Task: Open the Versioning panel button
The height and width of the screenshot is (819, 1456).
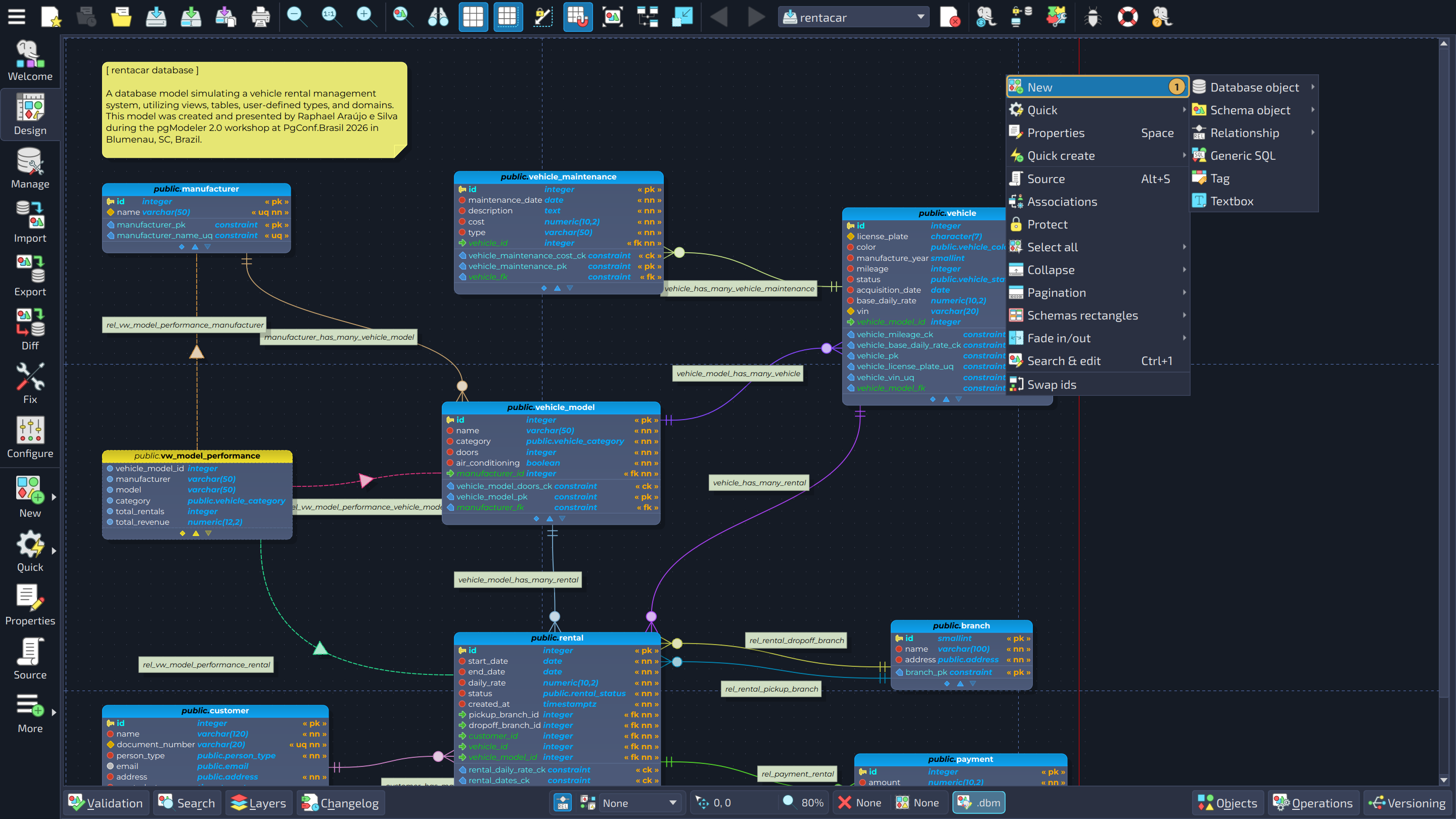Action: click(x=1407, y=803)
